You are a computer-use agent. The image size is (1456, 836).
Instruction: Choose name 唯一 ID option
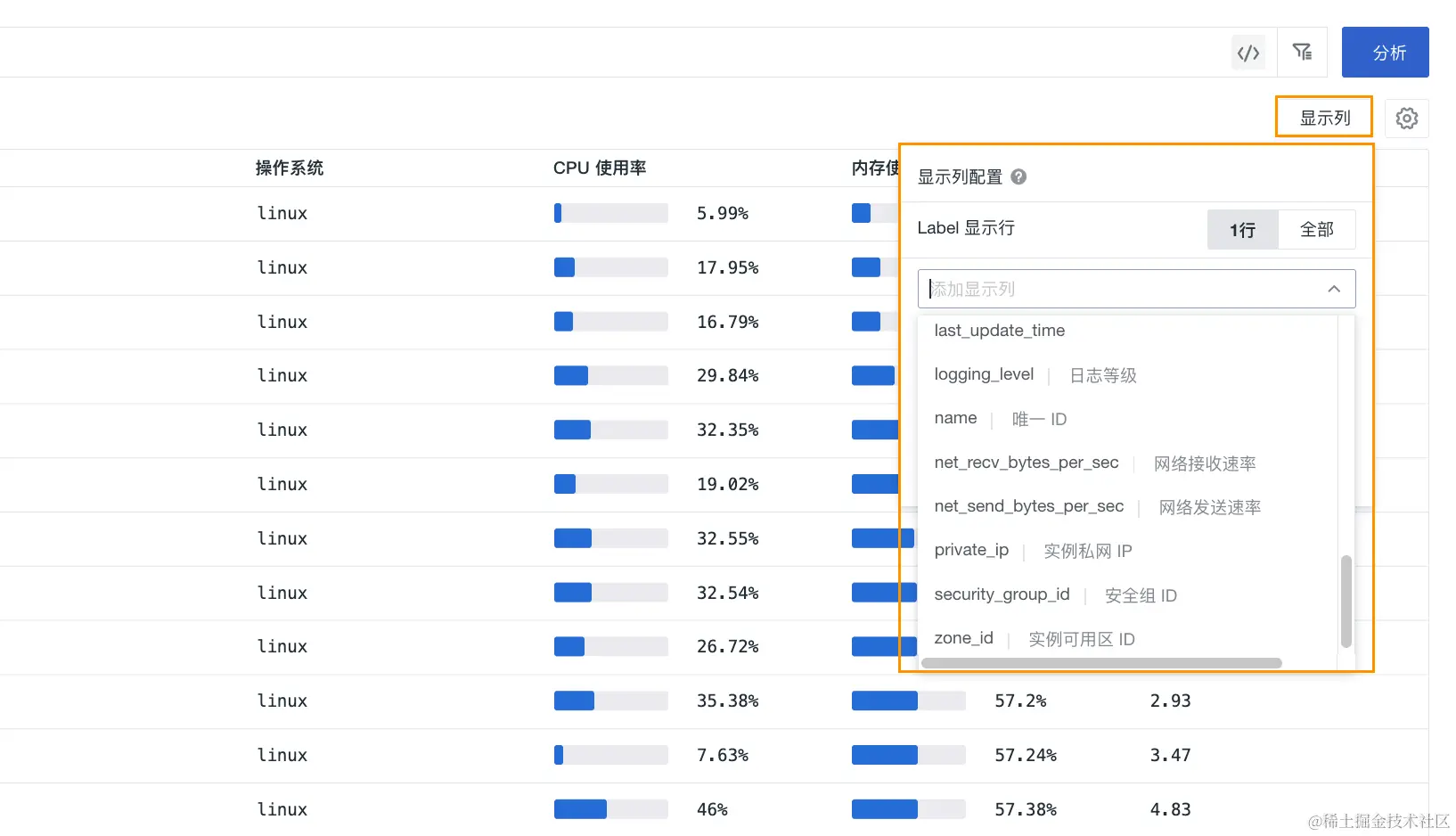pyautogui.click(x=1127, y=419)
